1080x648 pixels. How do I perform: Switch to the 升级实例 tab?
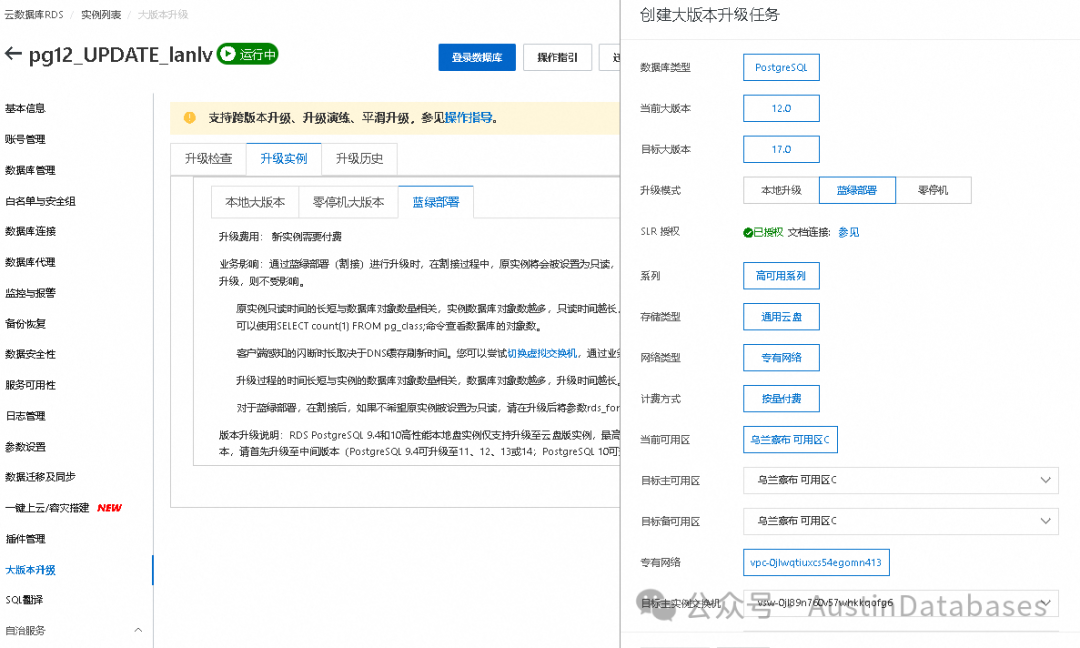284,158
